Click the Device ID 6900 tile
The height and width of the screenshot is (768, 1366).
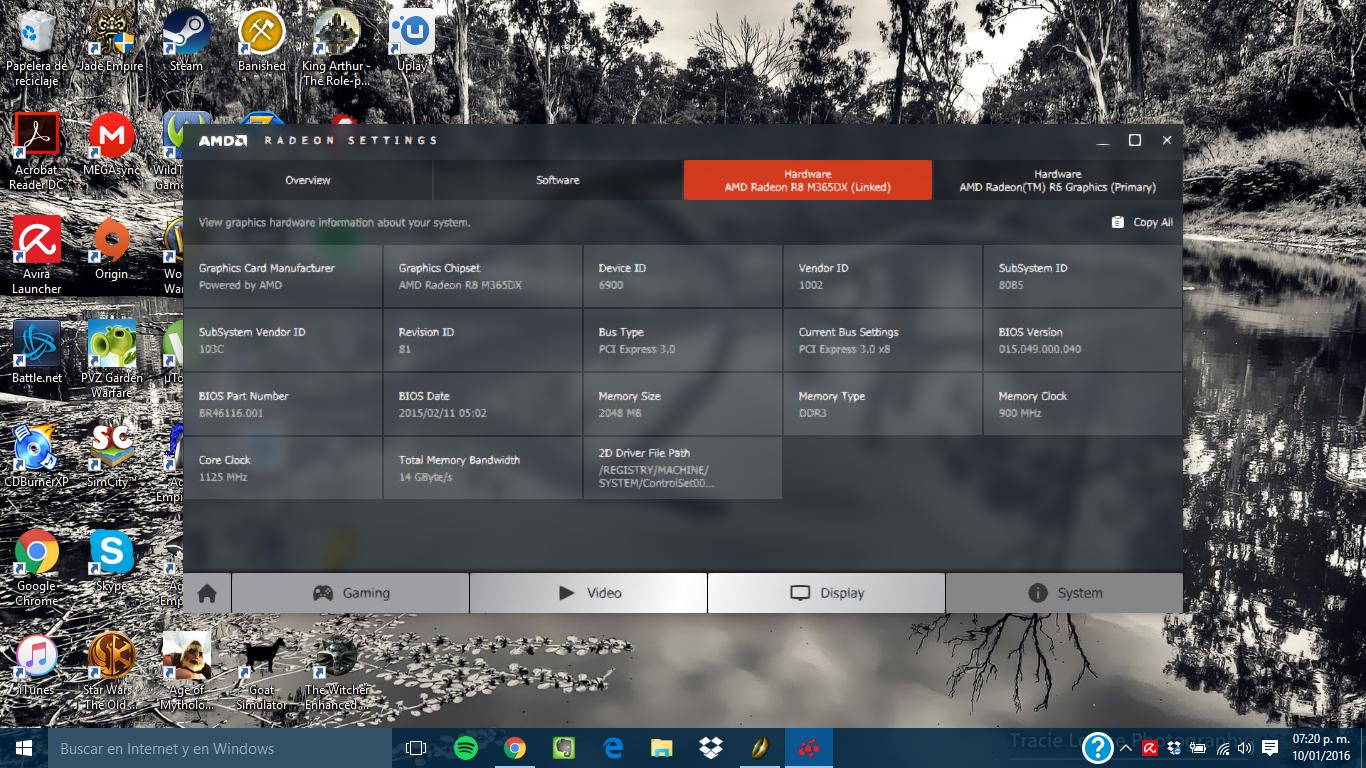coord(682,276)
